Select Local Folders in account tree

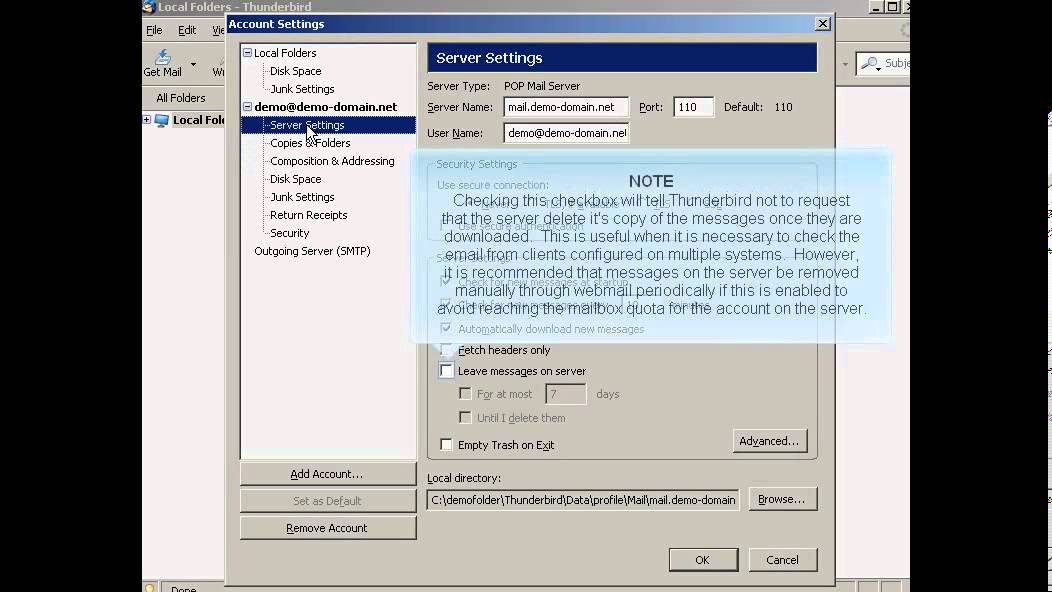pos(285,53)
